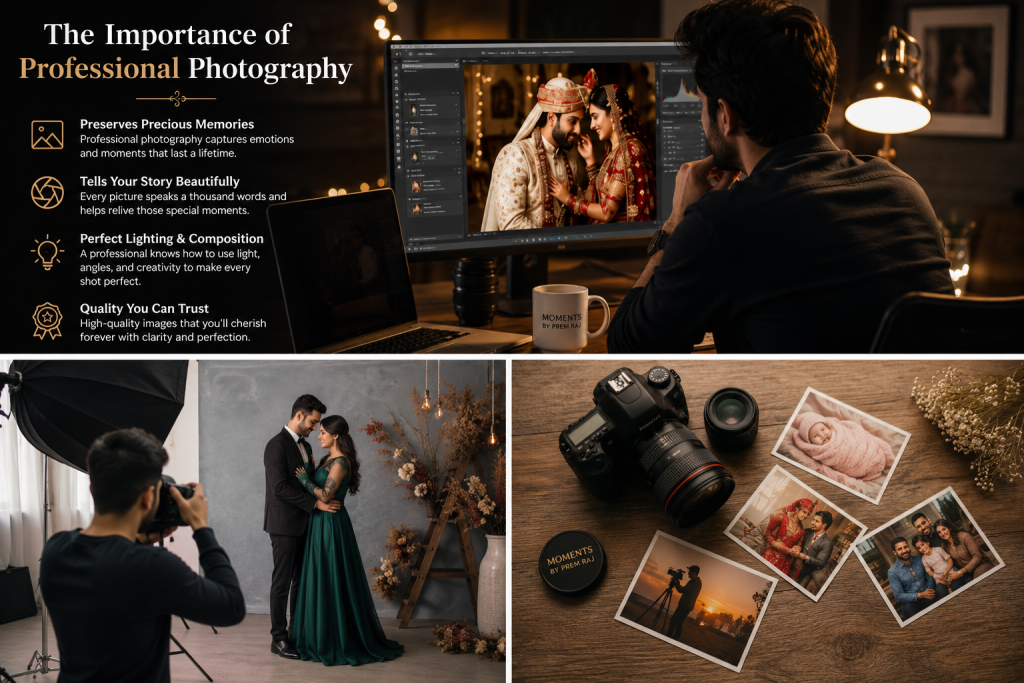This screenshot has height=683, width=1024.
Task: Click the lightbulb icon beside Perfect Lighting
Action: pos(47,252)
